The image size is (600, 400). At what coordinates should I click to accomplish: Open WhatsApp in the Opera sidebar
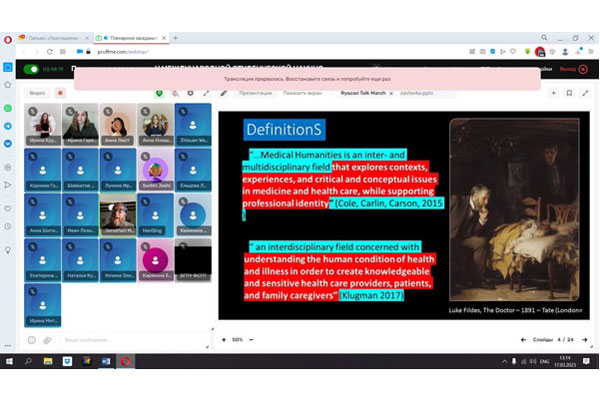[x=8, y=107]
